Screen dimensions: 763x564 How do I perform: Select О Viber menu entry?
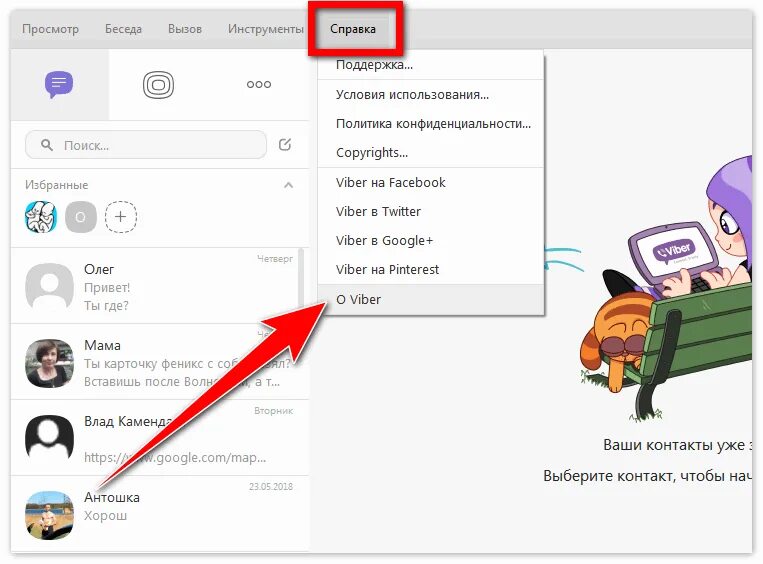(x=431, y=299)
